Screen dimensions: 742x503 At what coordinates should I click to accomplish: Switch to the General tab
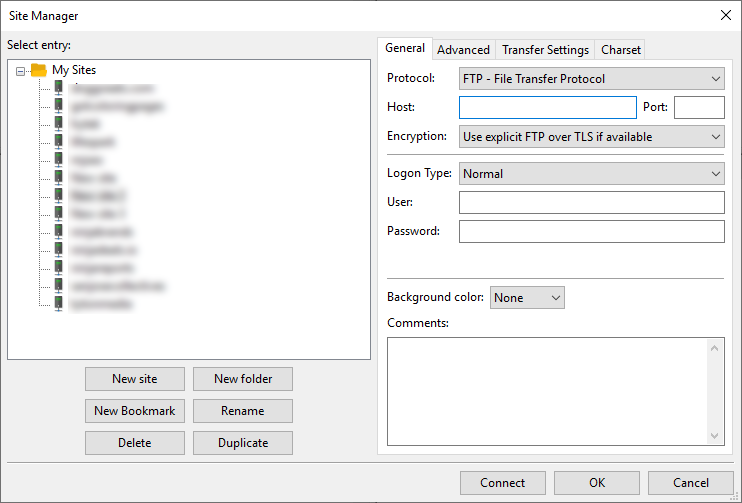click(x=405, y=48)
